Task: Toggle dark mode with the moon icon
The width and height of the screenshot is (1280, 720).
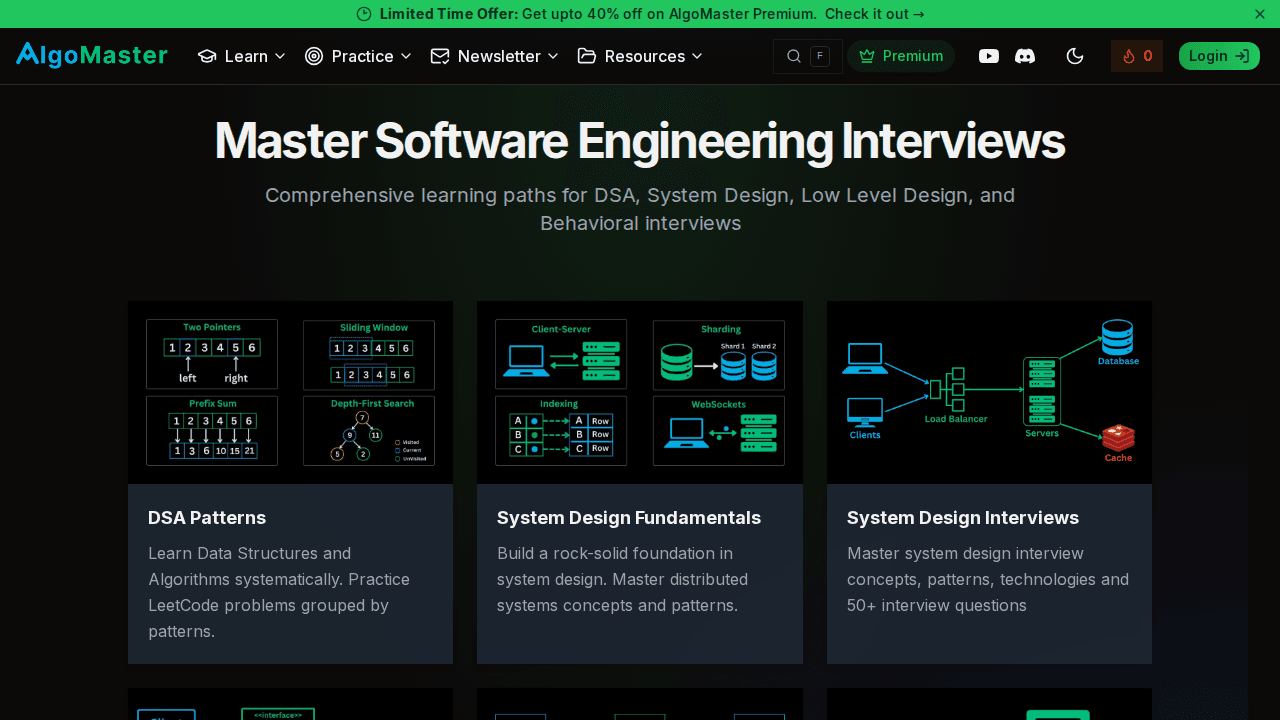Action: [x=1075, y=56]
